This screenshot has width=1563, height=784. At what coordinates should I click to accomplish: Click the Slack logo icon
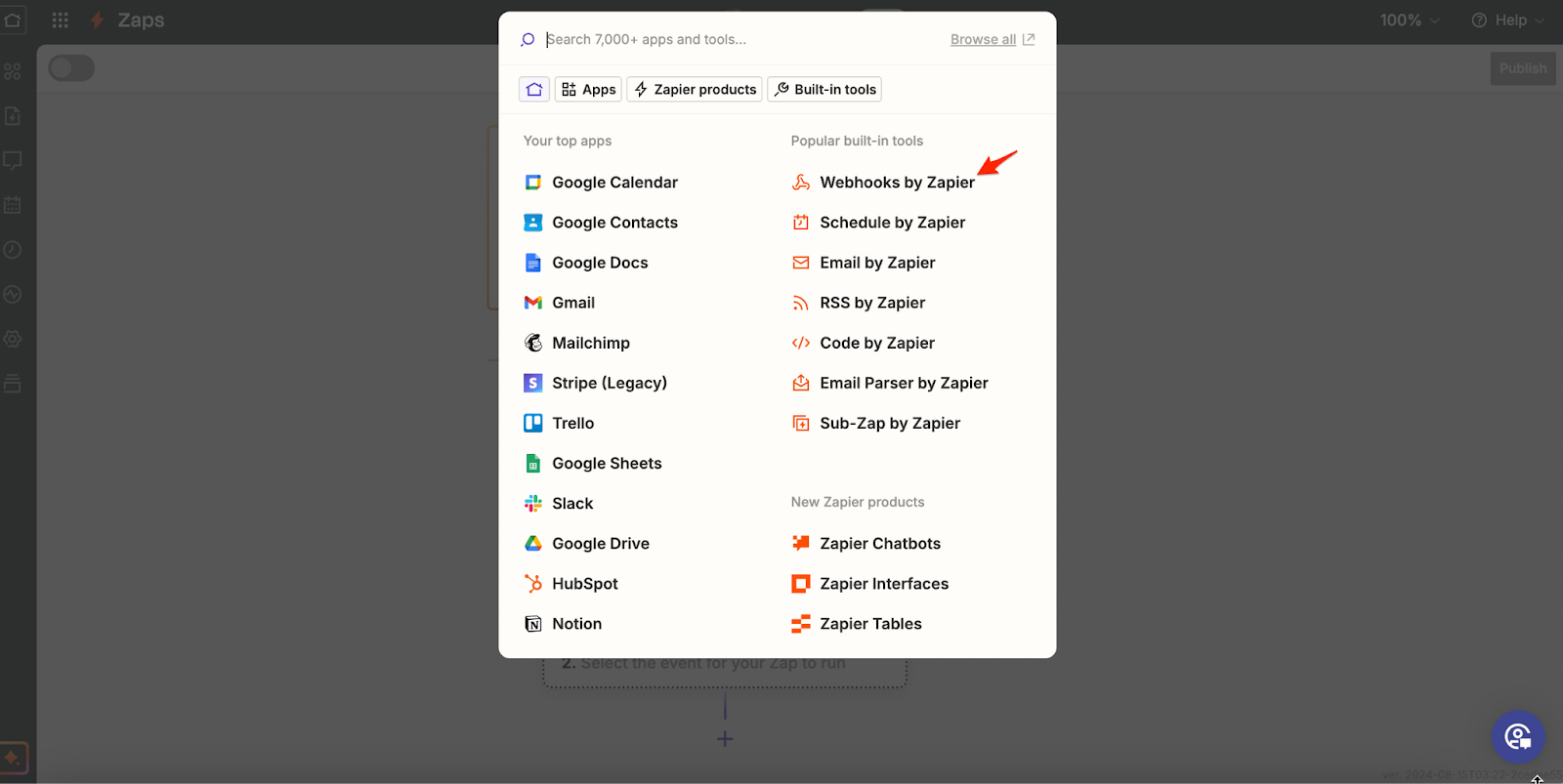coord(533,504)
